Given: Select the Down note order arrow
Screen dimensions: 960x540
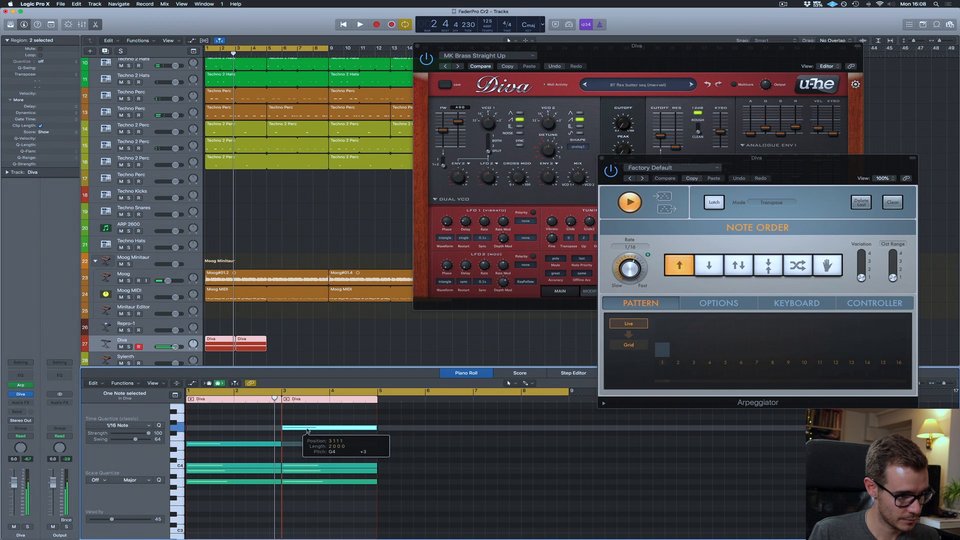Looking at the screenshot, I should pos(708,265).
